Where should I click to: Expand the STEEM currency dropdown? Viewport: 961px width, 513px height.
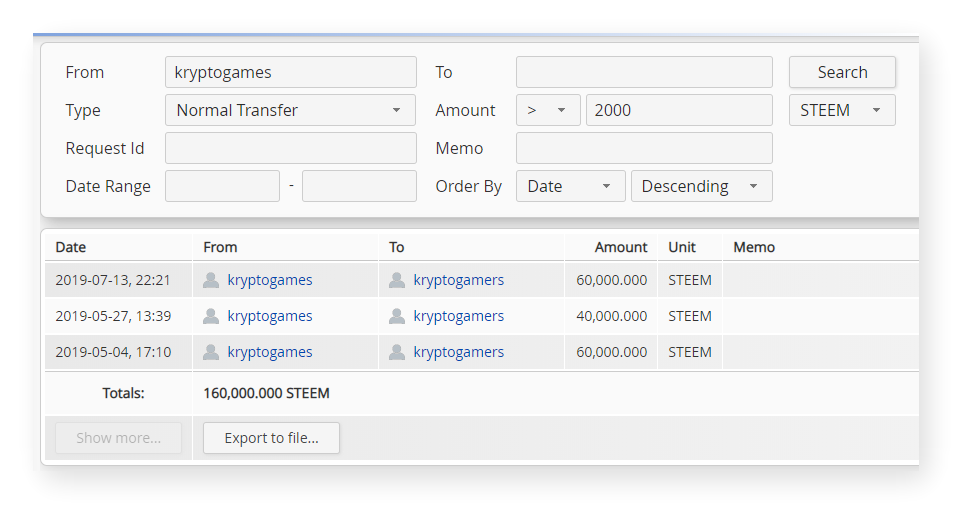pyautogui.click(x=841, y=110)
